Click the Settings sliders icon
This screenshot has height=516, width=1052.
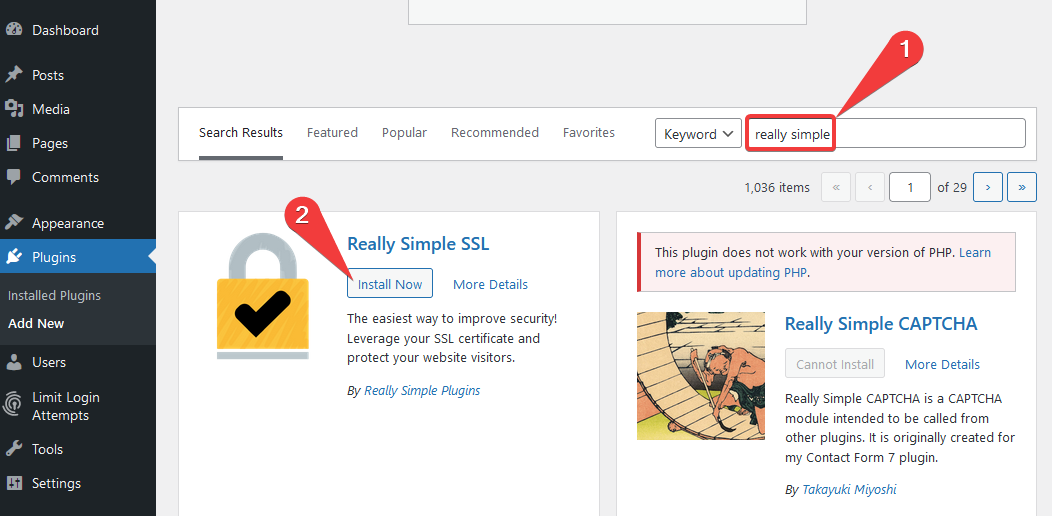pyautogui.click(x=13, y=483)
